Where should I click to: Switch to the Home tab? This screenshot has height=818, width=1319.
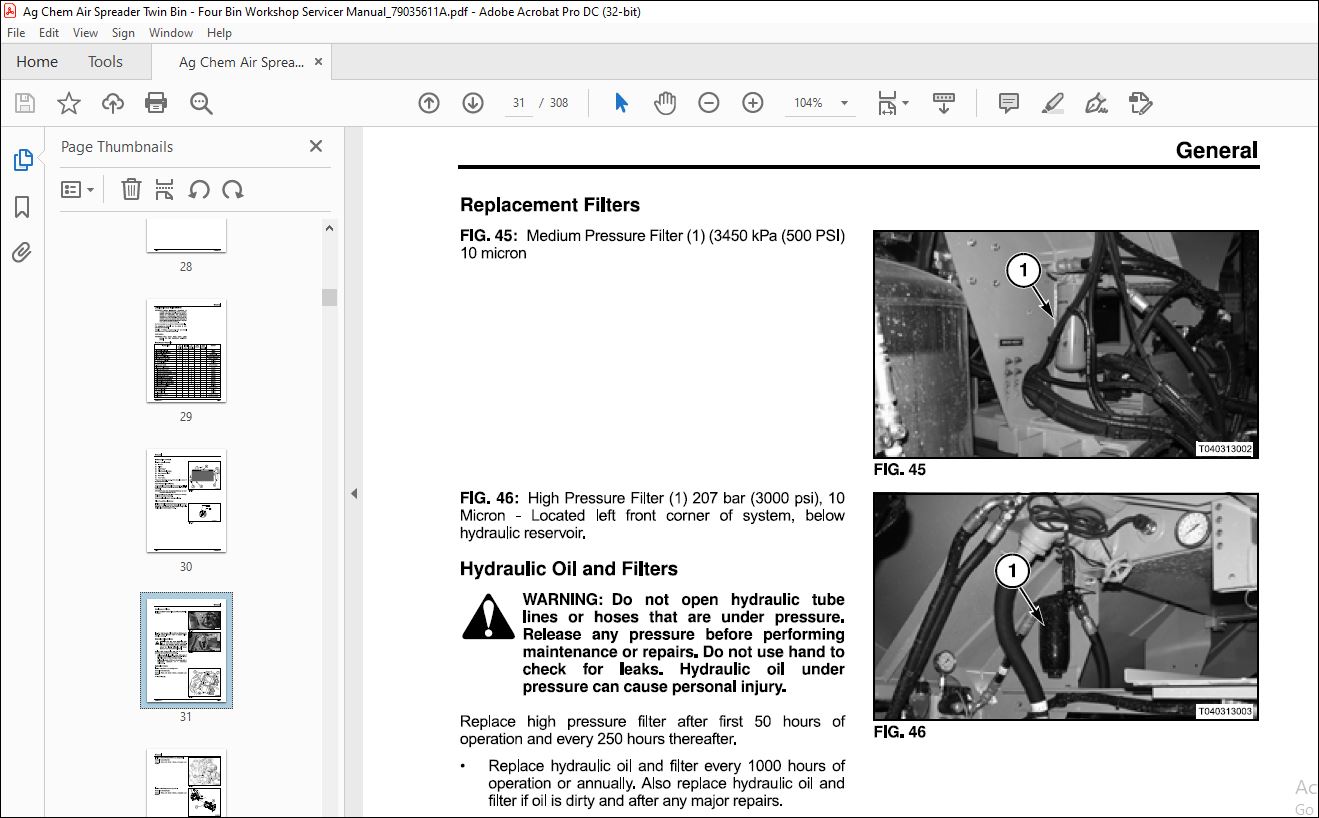(37, 62)
